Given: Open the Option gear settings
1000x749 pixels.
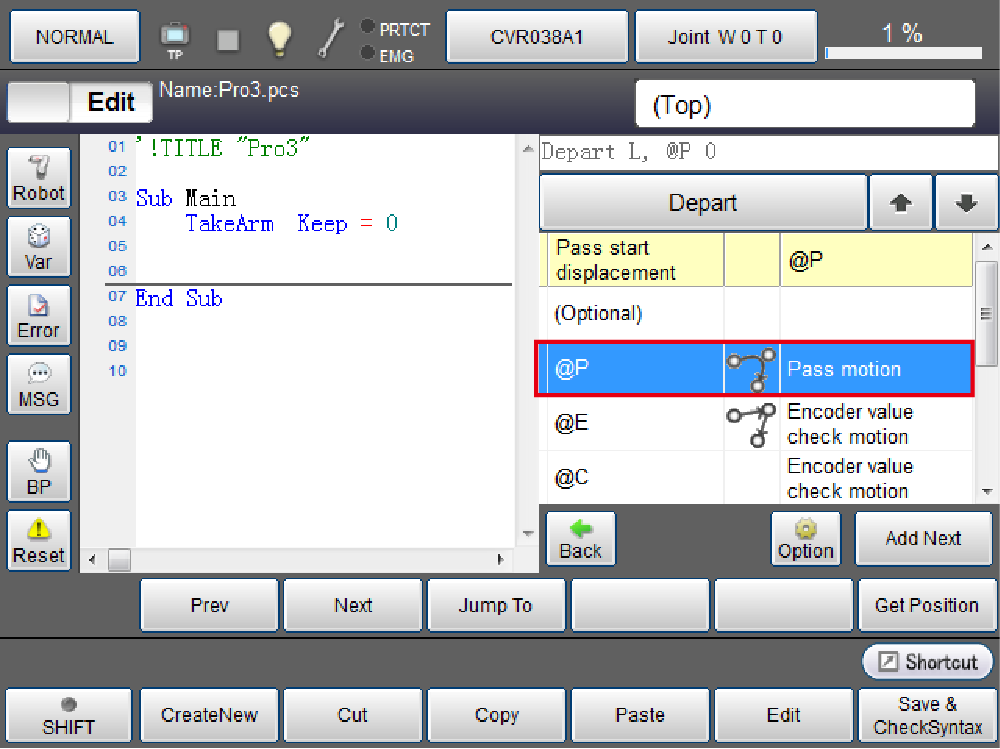Looking at the screenshot, I should tap(805, 539).
